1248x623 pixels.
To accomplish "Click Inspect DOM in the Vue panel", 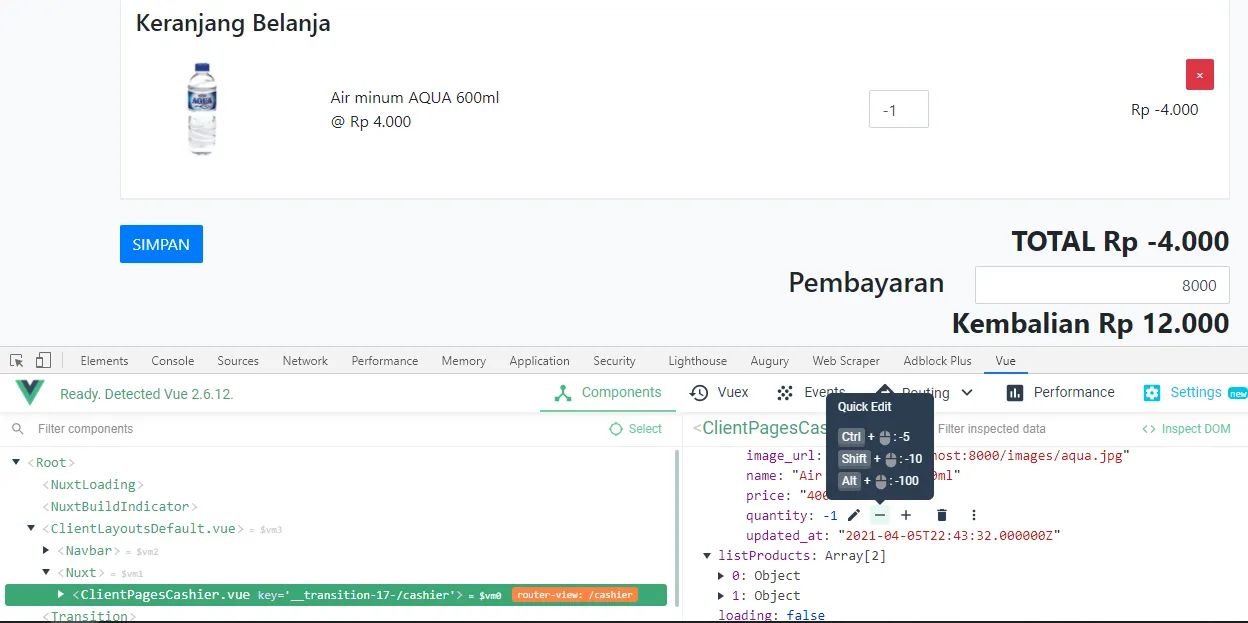I will [1186, 428].
